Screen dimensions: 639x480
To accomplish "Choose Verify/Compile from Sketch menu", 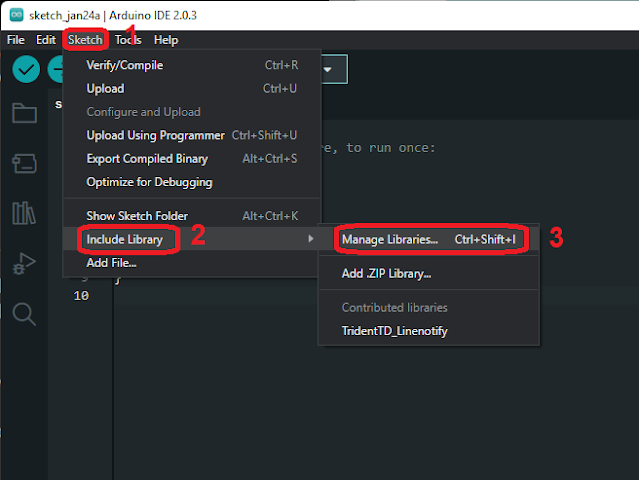I will coord(192,65).
